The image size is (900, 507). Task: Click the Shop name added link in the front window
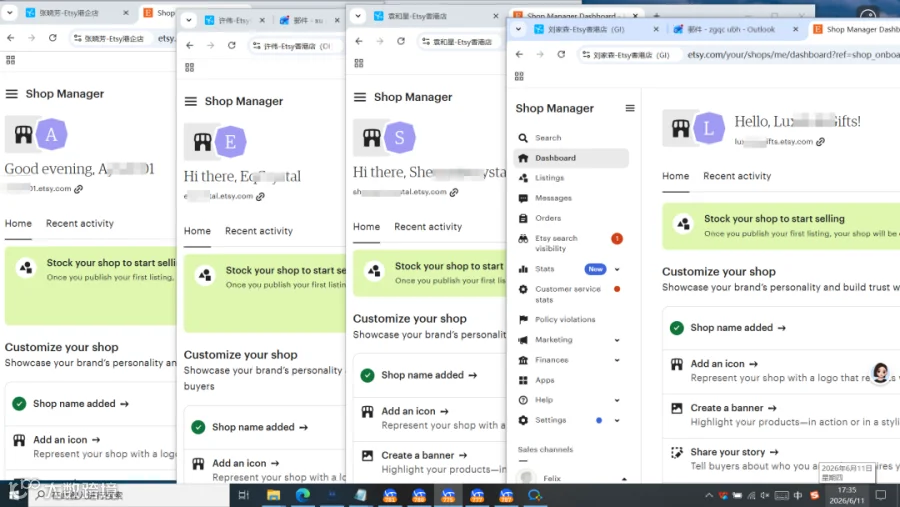click(x=738, y=328)
